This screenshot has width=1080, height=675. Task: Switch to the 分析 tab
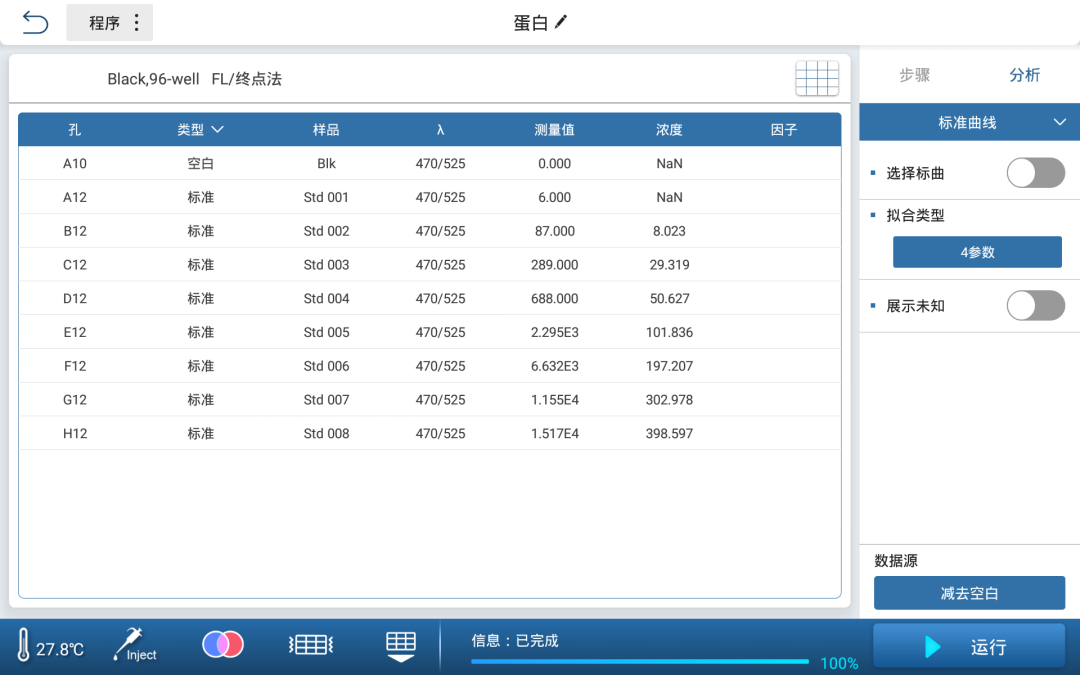[1024, 75]
